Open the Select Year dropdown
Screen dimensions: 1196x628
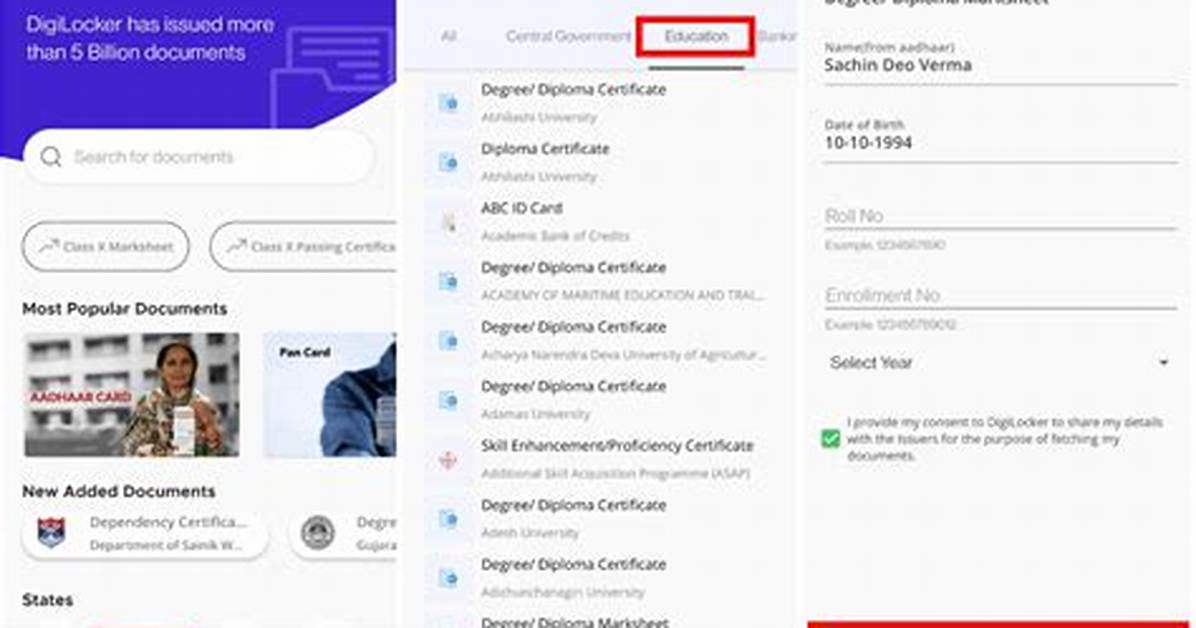tap(1000, 362)
